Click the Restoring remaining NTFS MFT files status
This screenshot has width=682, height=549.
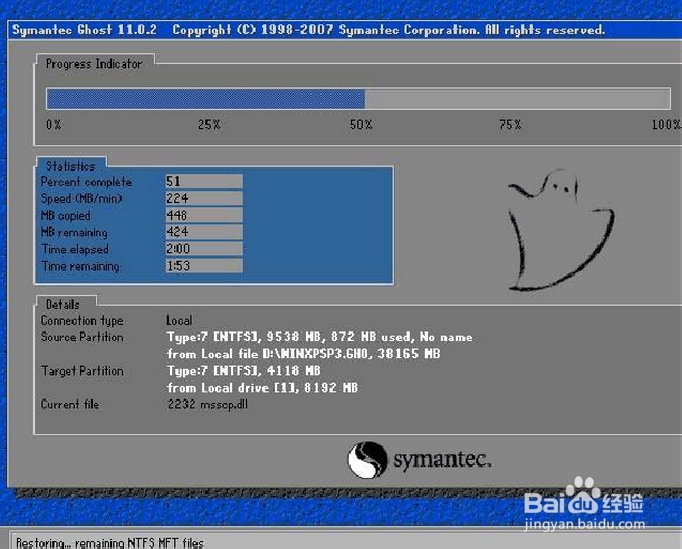[x=110, y=543]
